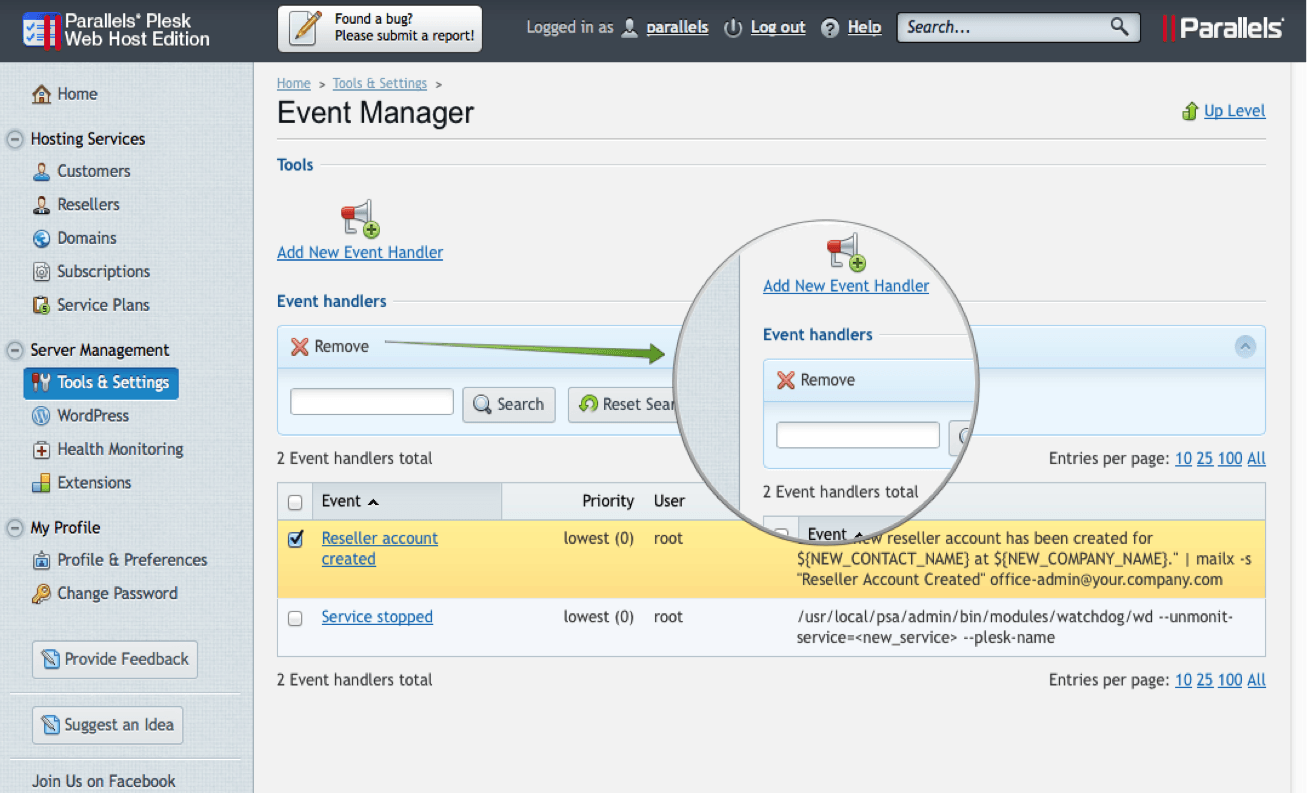Click the pencil bug report icon
The height and width of the screenshot is (794, 1307).
click(x=304, y=28)
